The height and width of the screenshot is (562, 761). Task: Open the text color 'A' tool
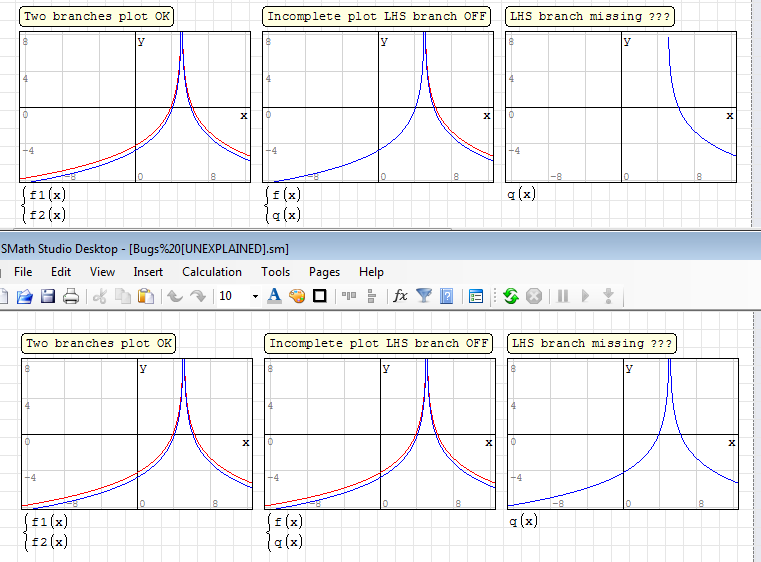274,296
